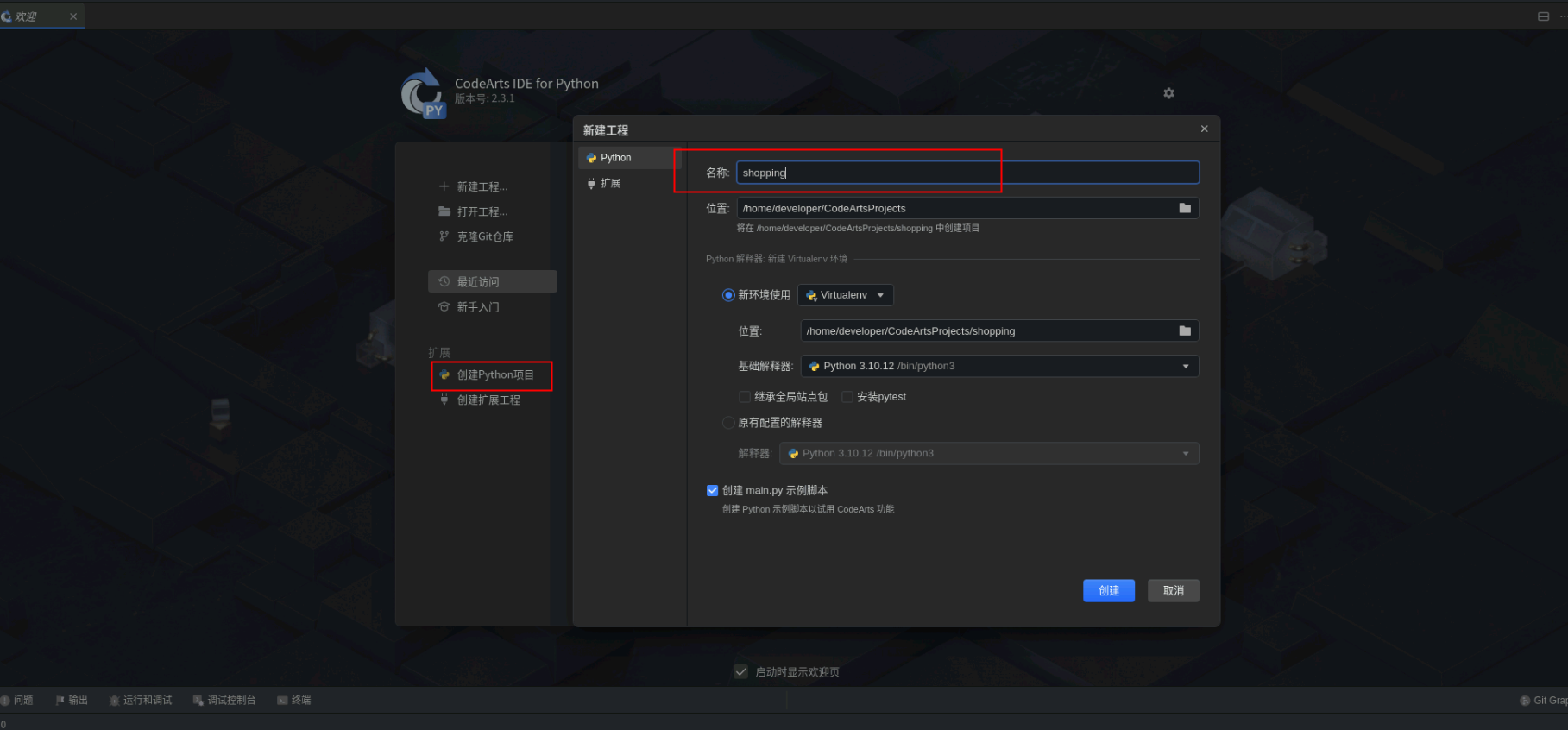Click the project 位置 path field
1568x730 pixels.
click(x=956, y=208)
